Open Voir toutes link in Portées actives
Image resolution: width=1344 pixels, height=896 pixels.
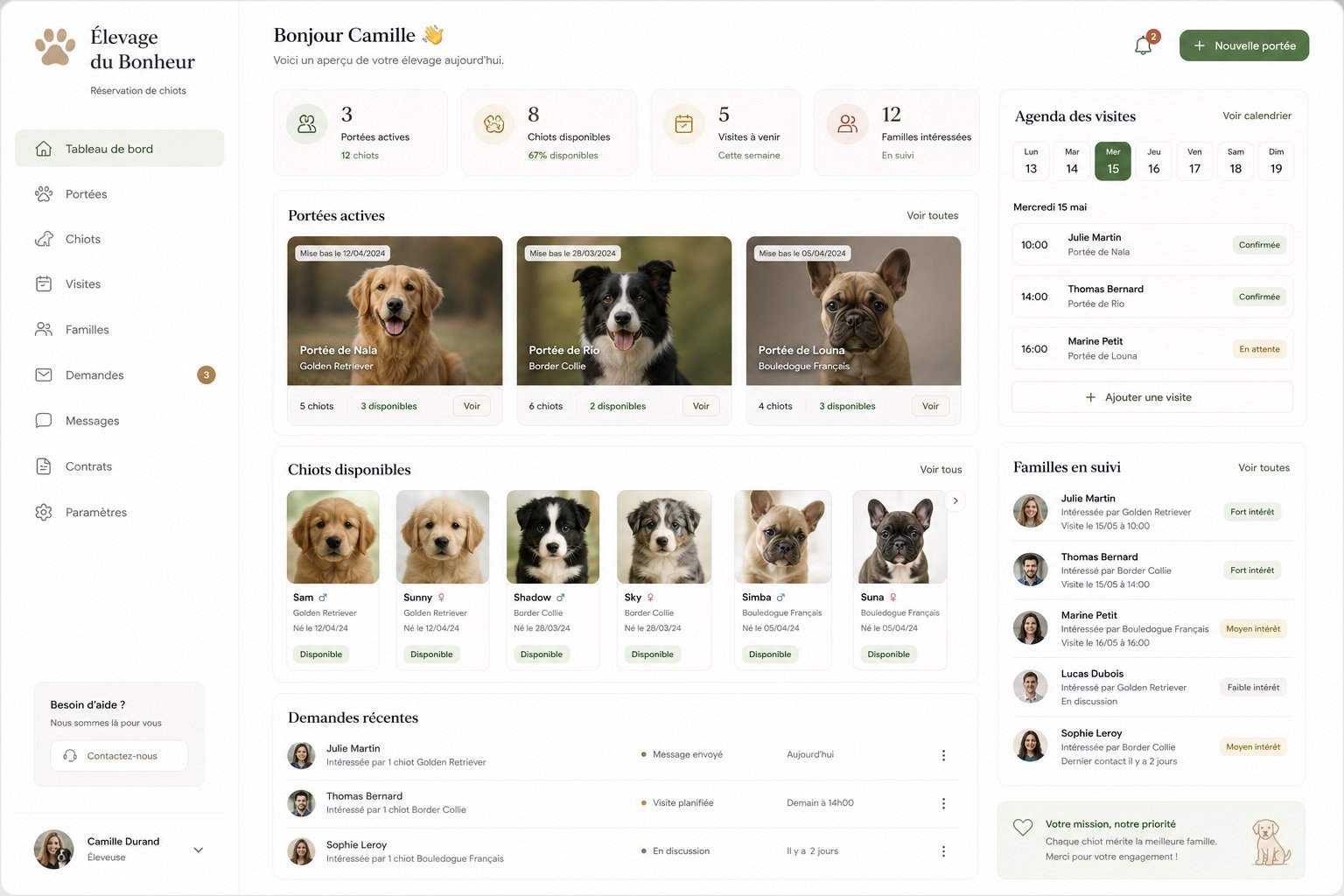(932, 215)
